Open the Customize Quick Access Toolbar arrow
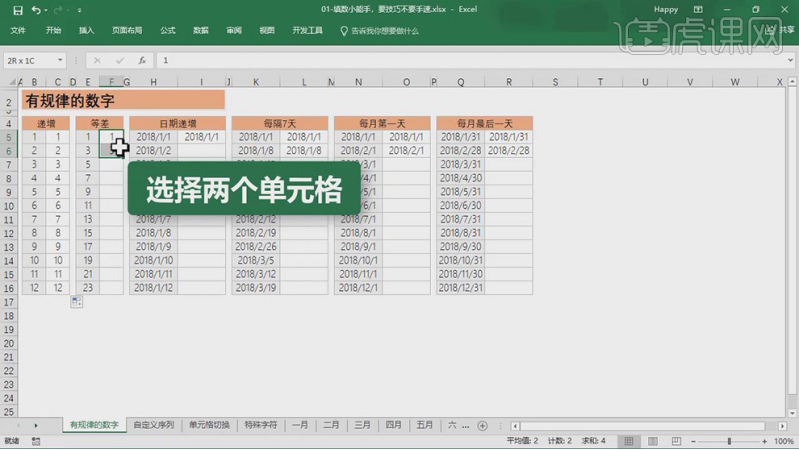799x450 pixels. tap(79, 10)
